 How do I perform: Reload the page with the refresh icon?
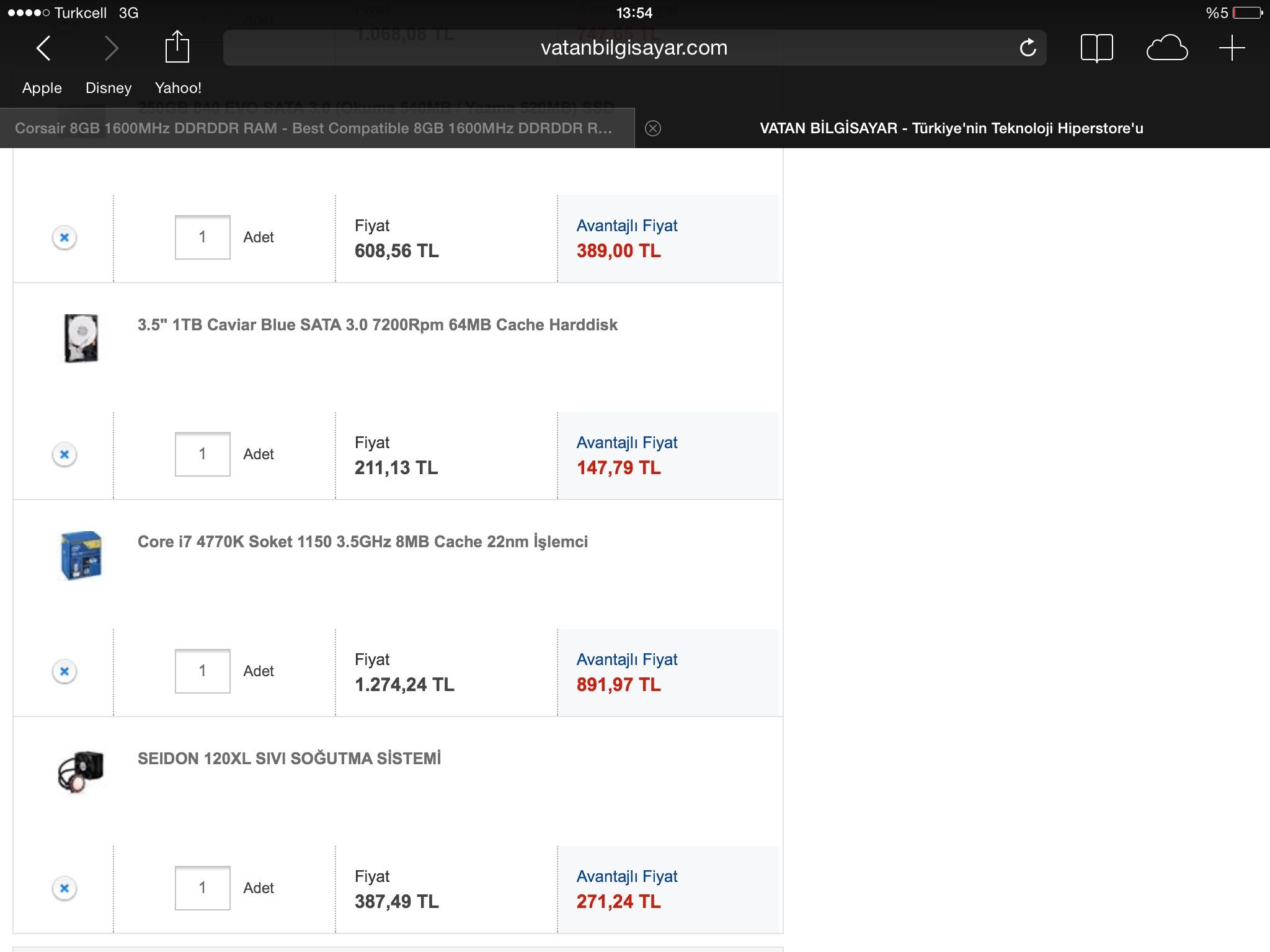(x=1028, y=48)
